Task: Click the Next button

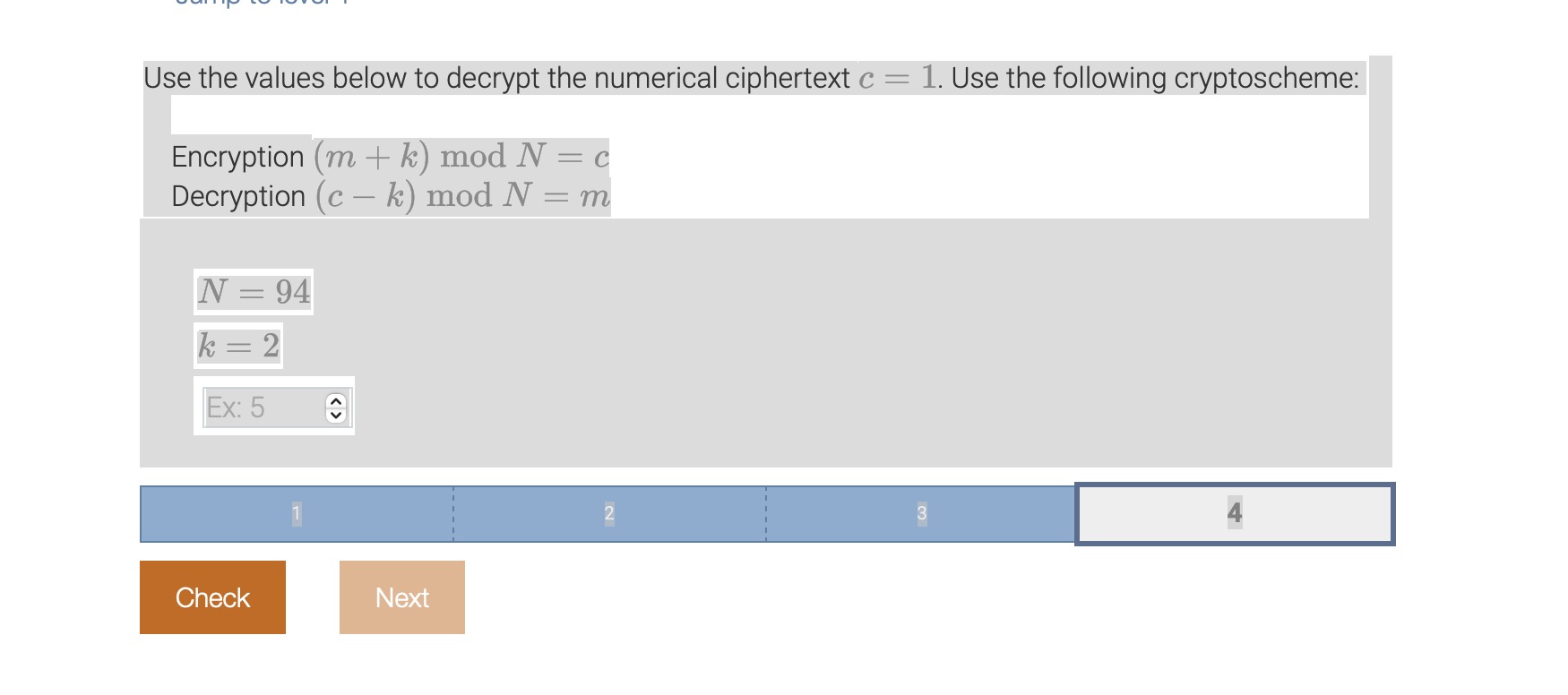Action: point(401,596)
